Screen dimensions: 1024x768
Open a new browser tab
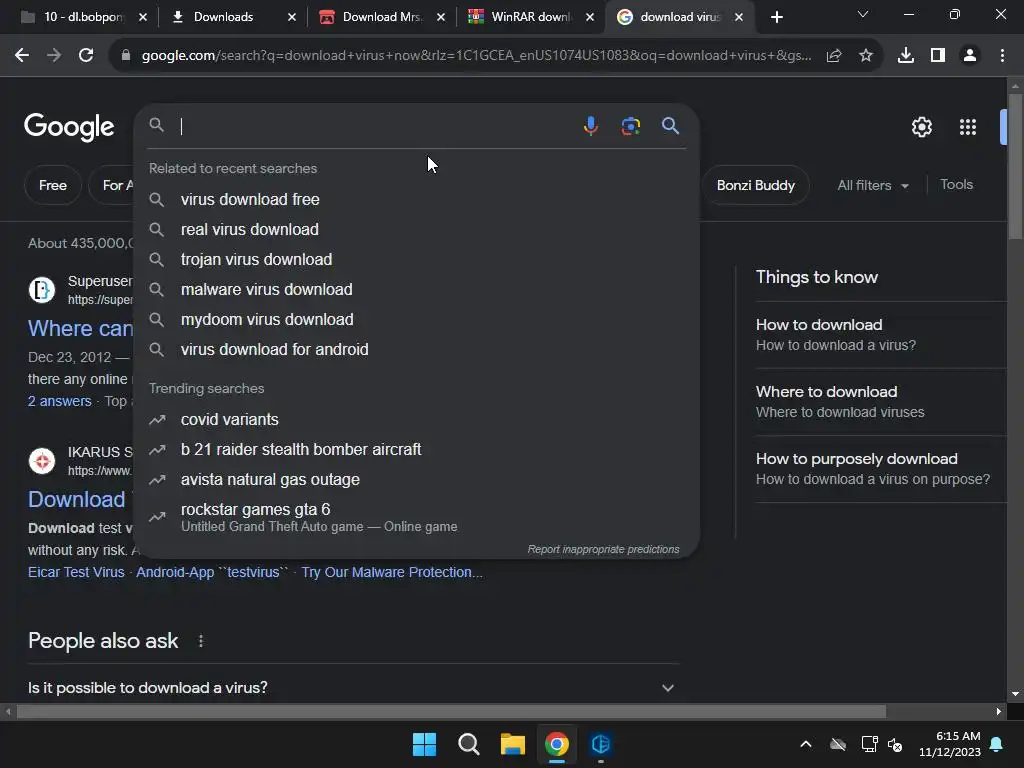(x=776, y=17)
